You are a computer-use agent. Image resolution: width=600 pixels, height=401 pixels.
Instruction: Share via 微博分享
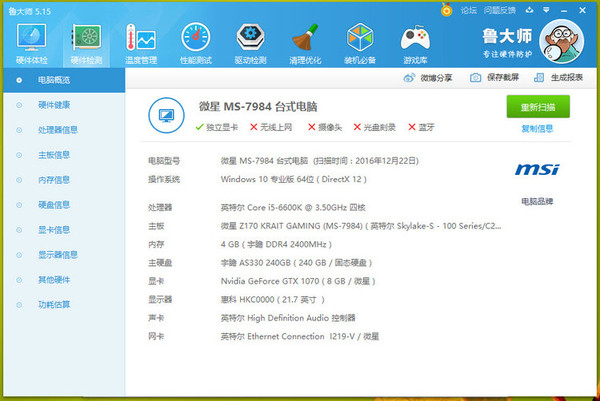pos(429,77)
